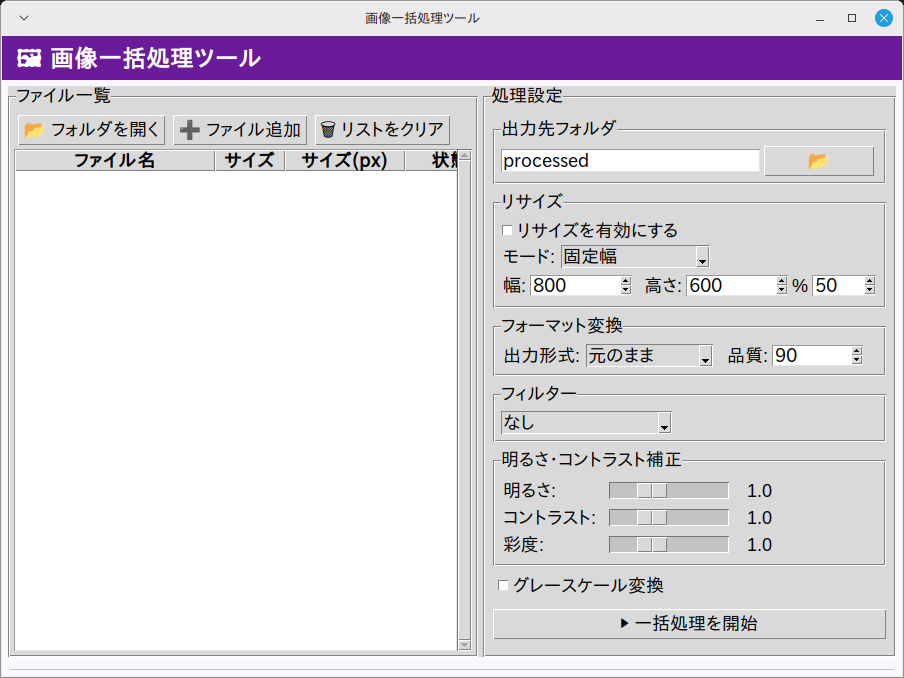Browse for output folder with folder icon button
This screenshot has width=904, height=678.
tap(819, 161)
